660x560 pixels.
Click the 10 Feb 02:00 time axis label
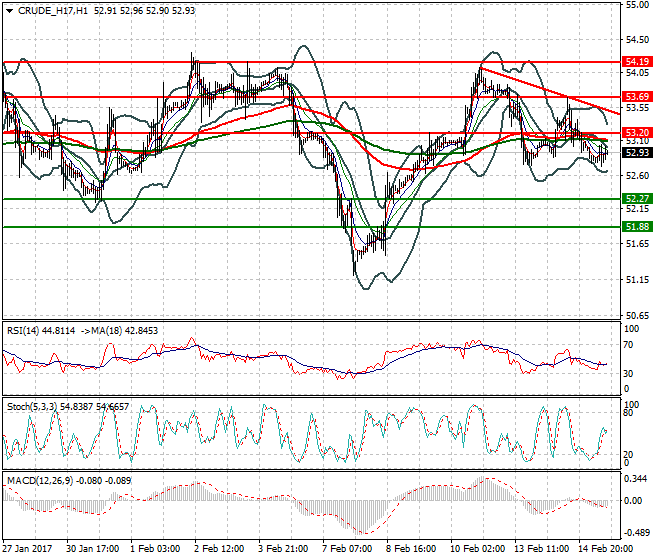point(477,549)
